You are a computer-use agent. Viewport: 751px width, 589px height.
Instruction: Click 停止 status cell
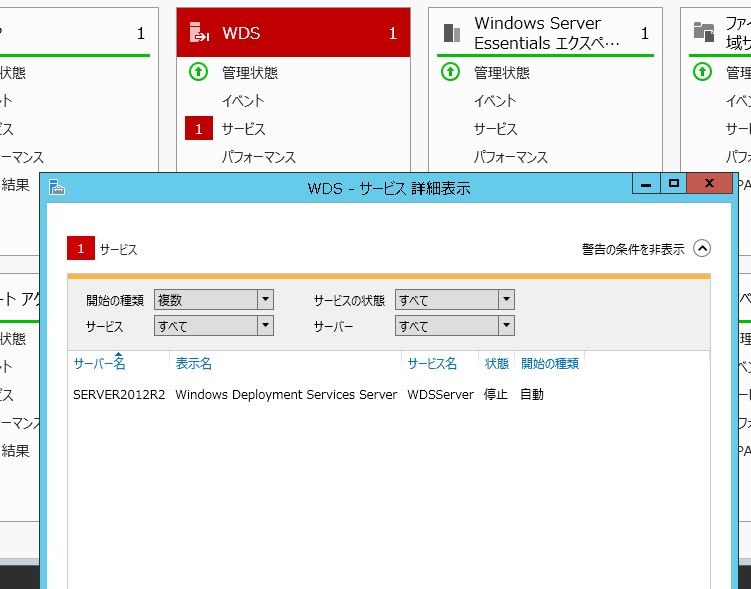point(495,395)
